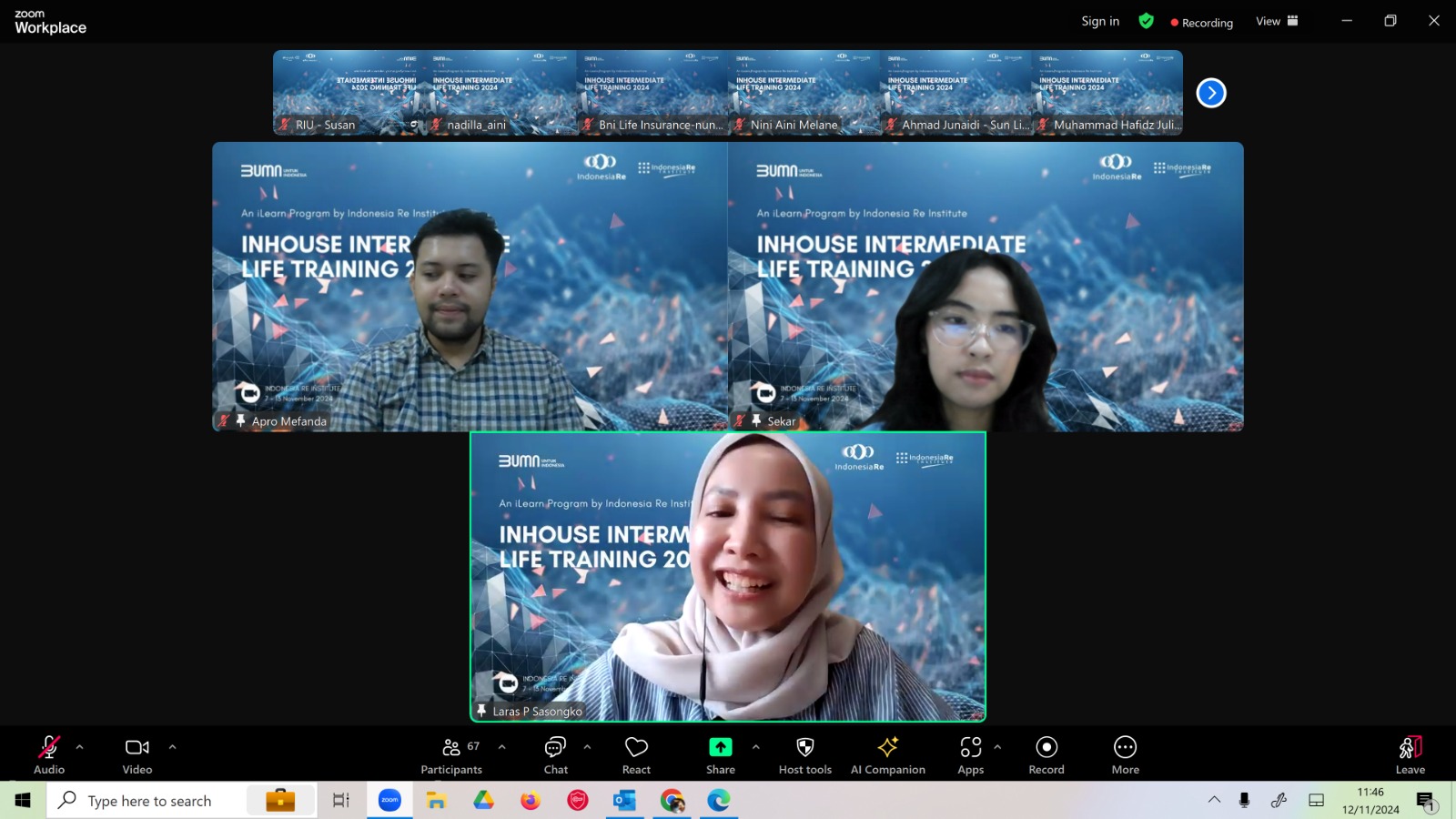Screen dimensions: 1456x819
Task: Launch the AI Companion
Action: point(887,755)
